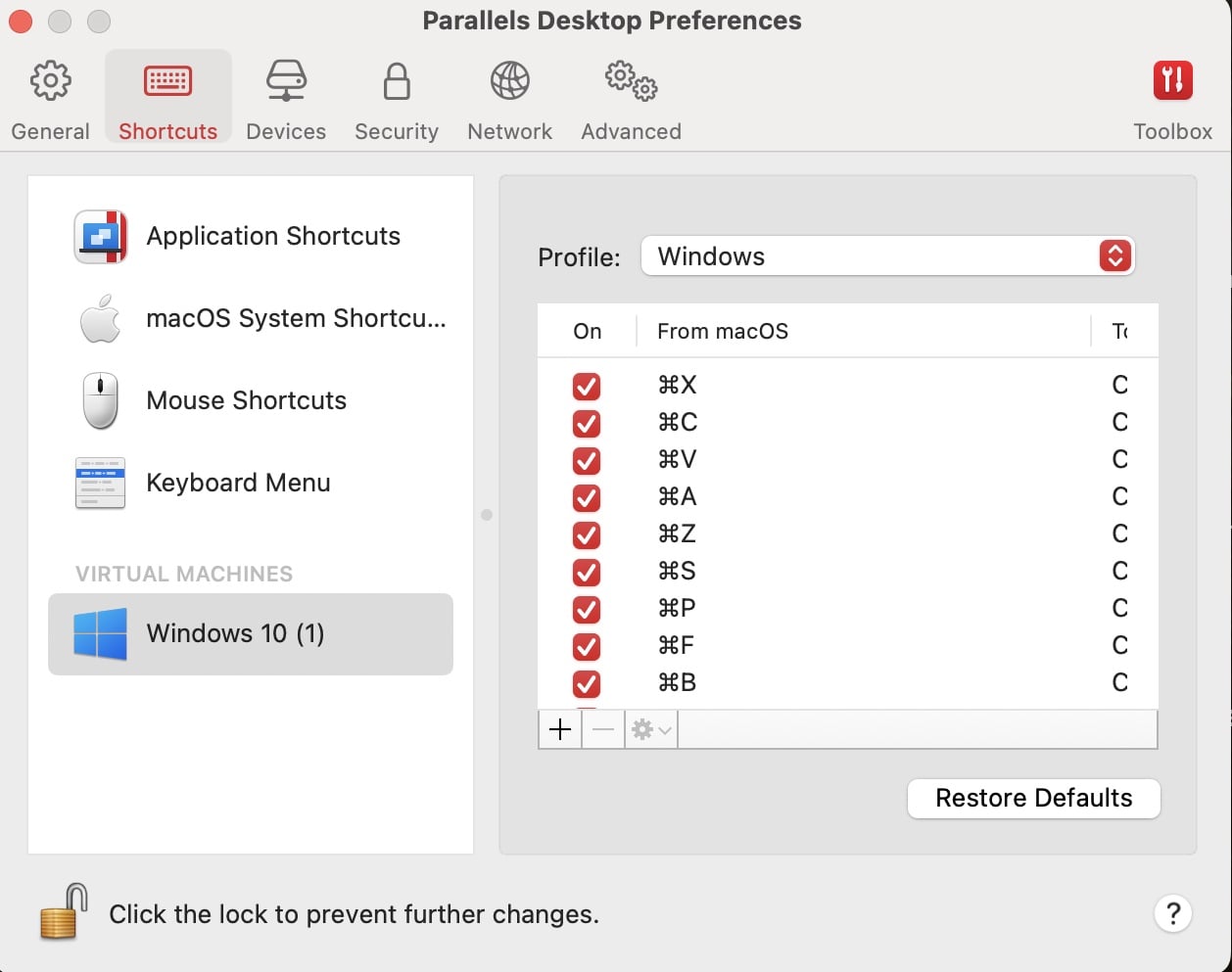Uncheck the ⌘F shortcut checkbox
The image size is (1232, 972).
point(587,647)
